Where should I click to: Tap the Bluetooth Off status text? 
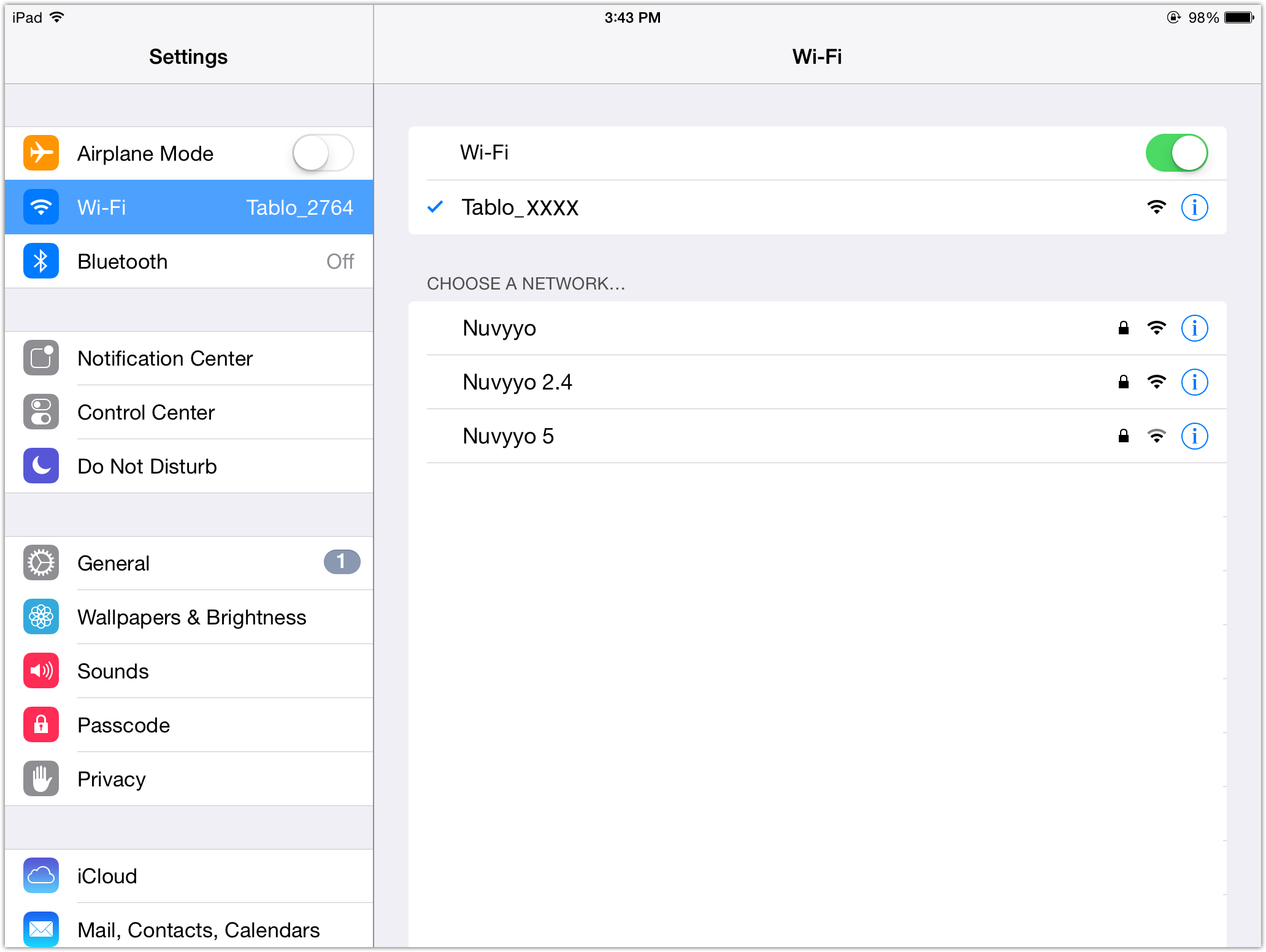[x=340, y=262]
